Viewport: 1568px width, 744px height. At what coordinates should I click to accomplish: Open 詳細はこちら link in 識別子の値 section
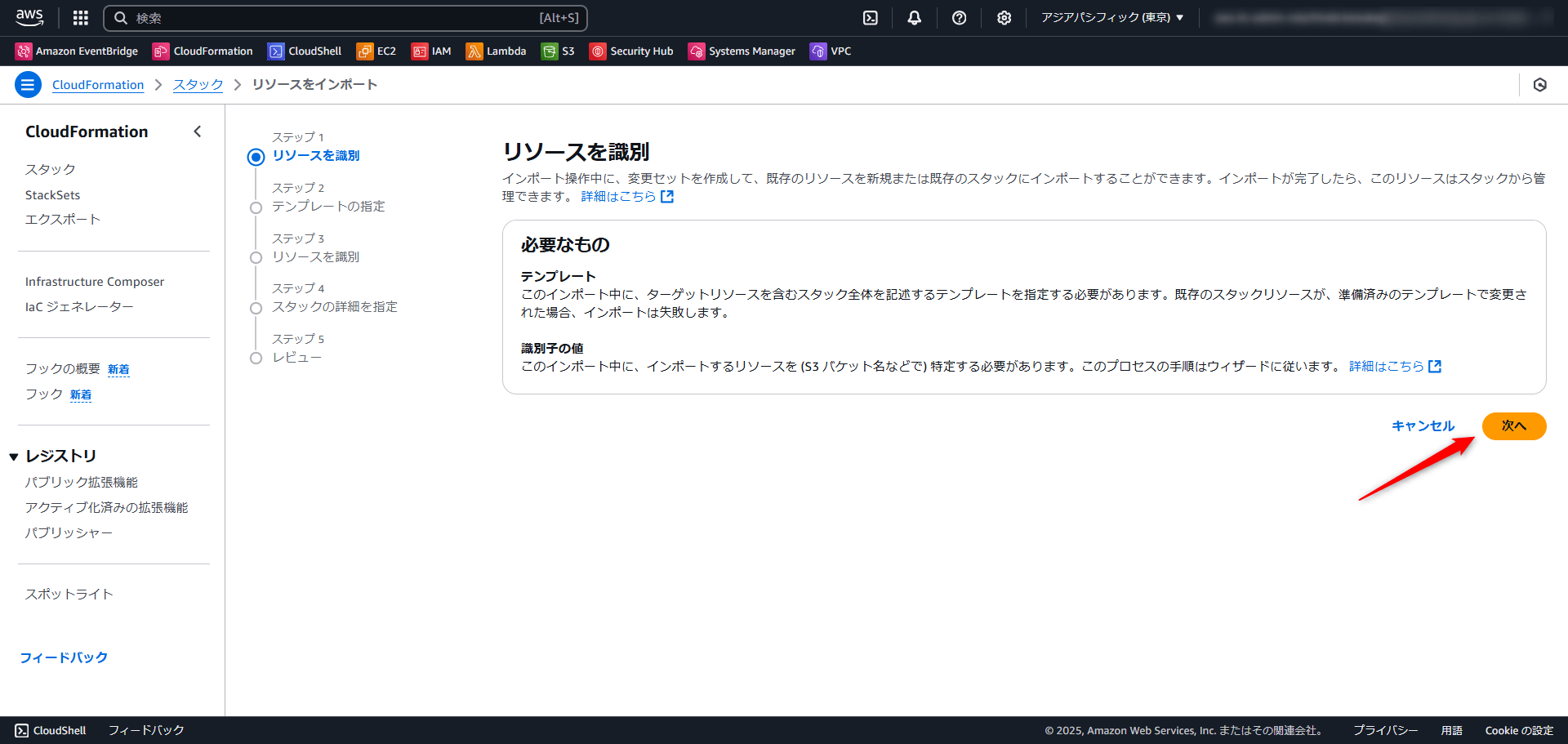pyautogui.click(x=1395, y=367)
